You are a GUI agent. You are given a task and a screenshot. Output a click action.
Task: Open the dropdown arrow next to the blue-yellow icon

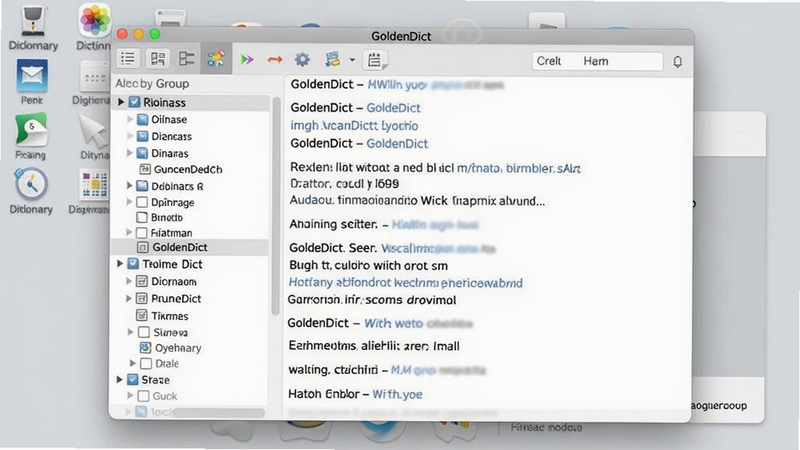[x=352, y=60]
